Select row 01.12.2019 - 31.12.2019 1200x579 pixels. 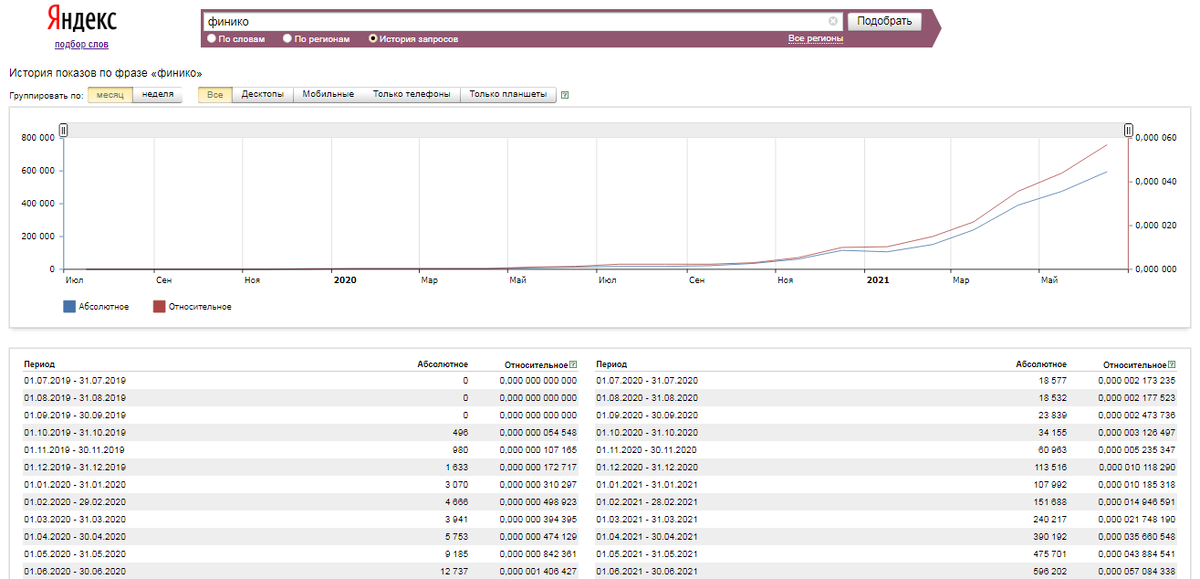(300, 467)
